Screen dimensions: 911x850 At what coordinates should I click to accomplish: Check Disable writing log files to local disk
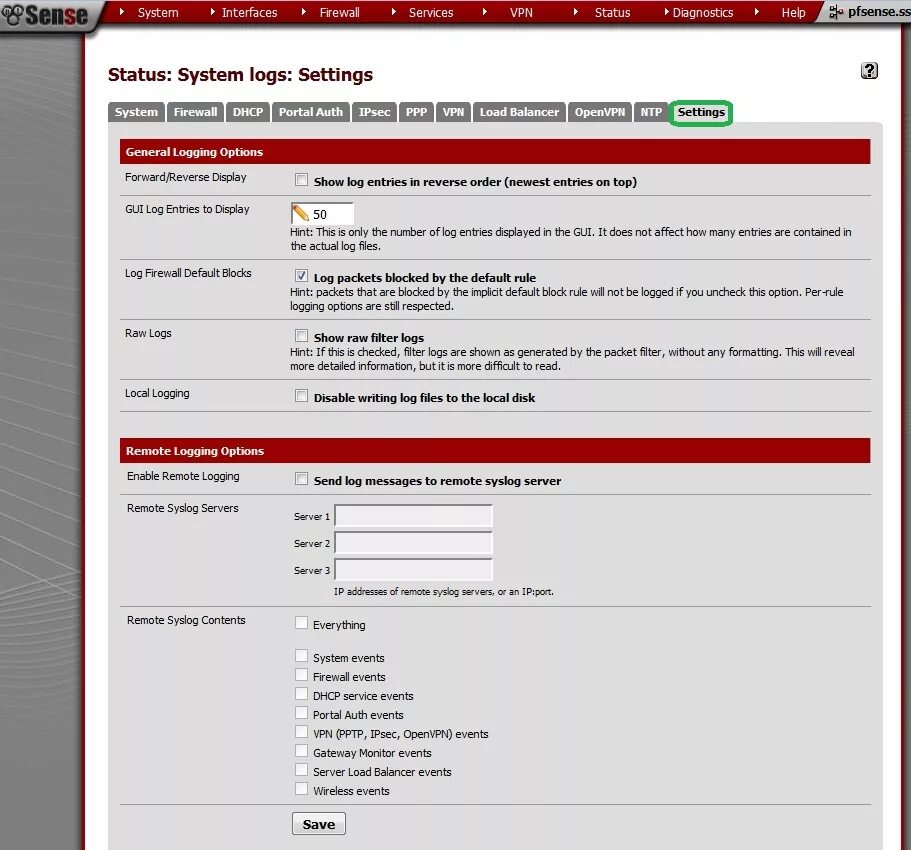[301, 396]
